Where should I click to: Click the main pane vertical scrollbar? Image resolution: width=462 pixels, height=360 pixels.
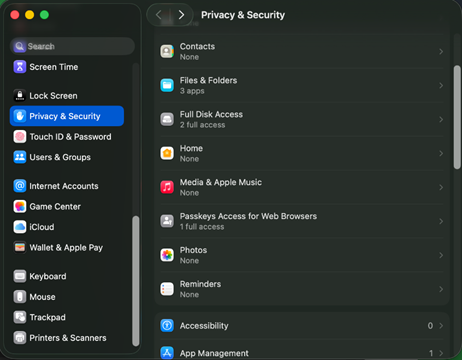pos(457,117)
